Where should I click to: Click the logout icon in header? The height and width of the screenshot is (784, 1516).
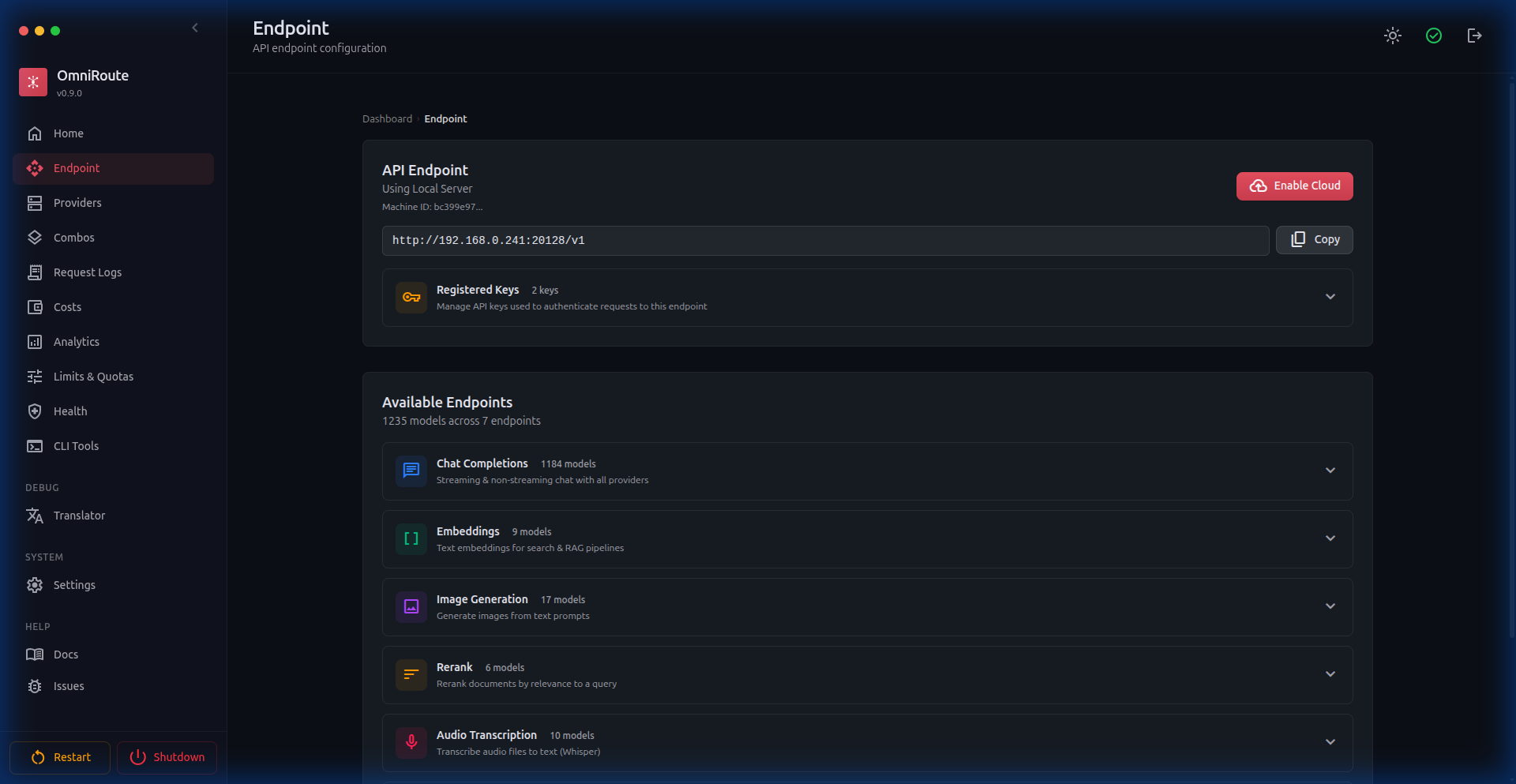[1474, 36]
